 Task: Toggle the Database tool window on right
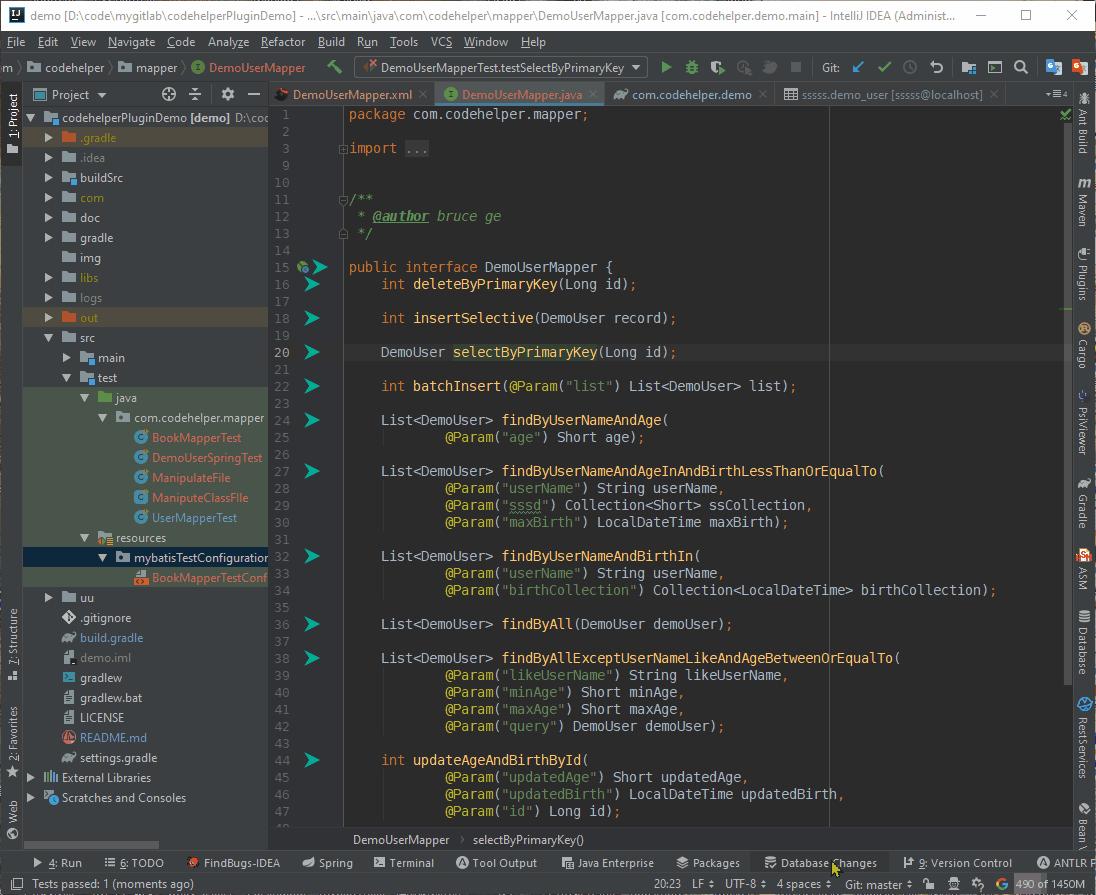coord(1083,644)
